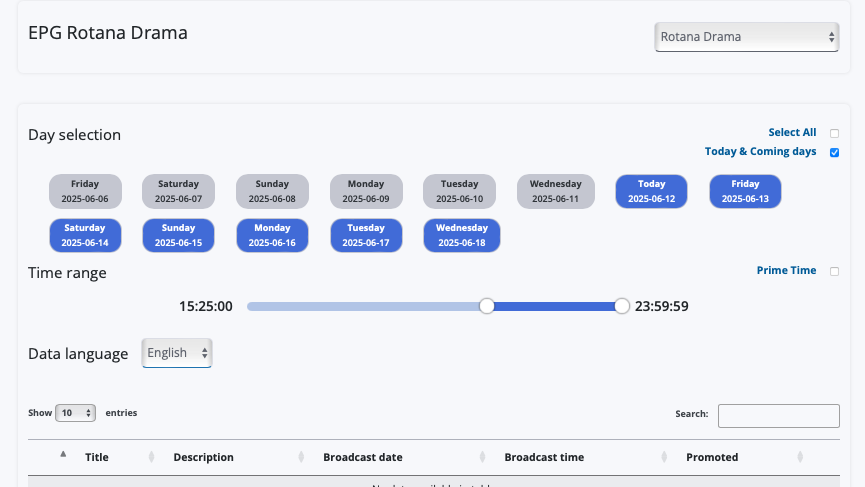865x487 pixels.
Task: Select Tuesday 2025-06-10 day button
Action: click(460, 191)
